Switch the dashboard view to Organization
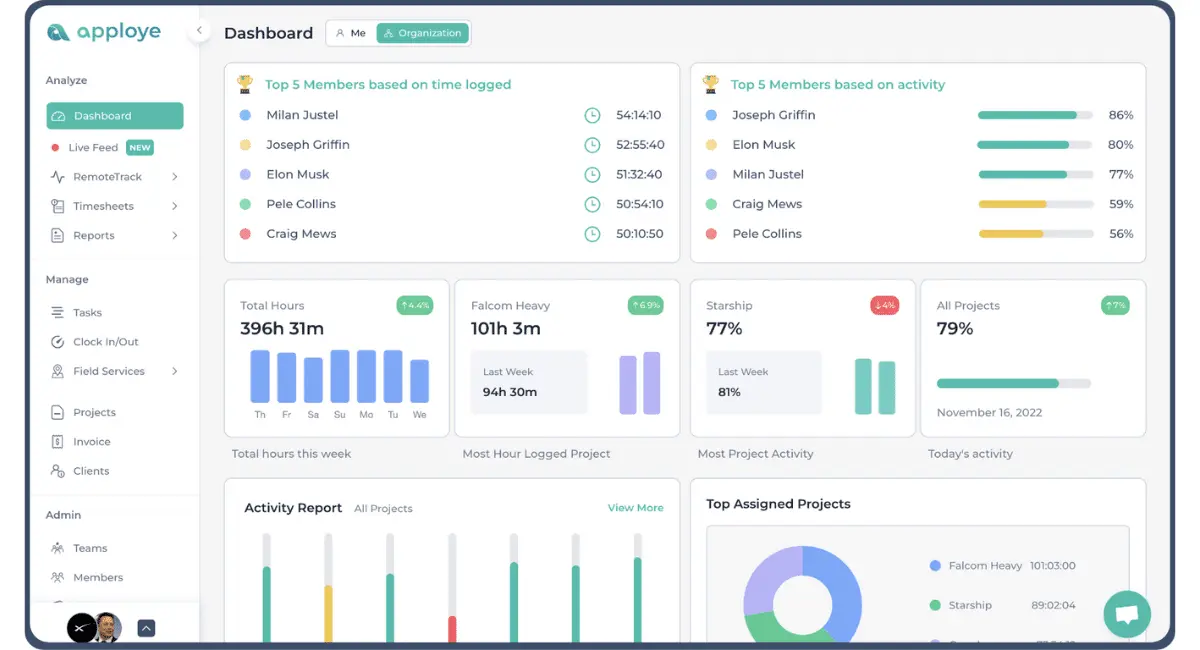Viewport: 1200px width, 650px height. (421, 33)
